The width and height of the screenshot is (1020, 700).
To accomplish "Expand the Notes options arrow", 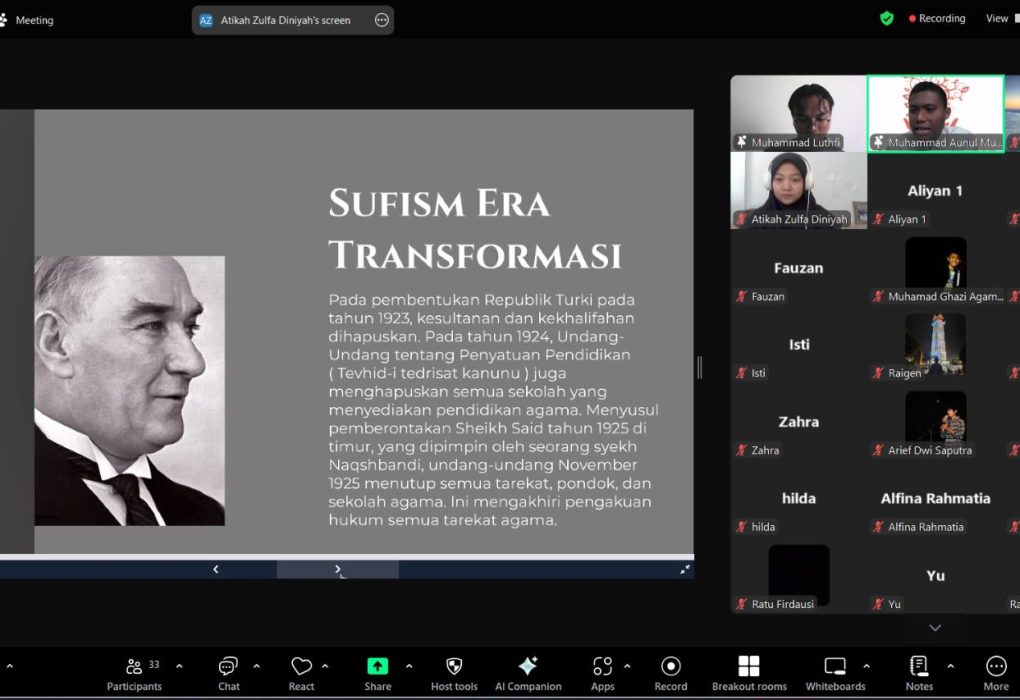I will click(x=950, y=666).
